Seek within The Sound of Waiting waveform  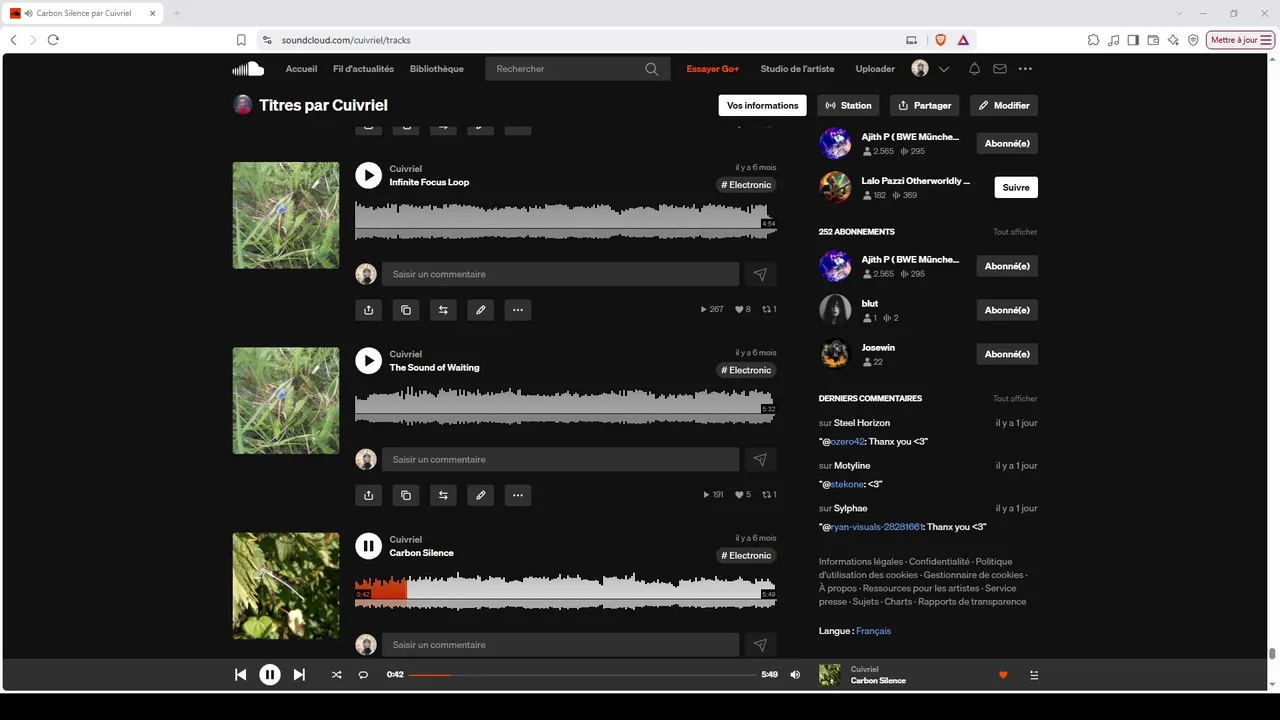coord(565,405)
